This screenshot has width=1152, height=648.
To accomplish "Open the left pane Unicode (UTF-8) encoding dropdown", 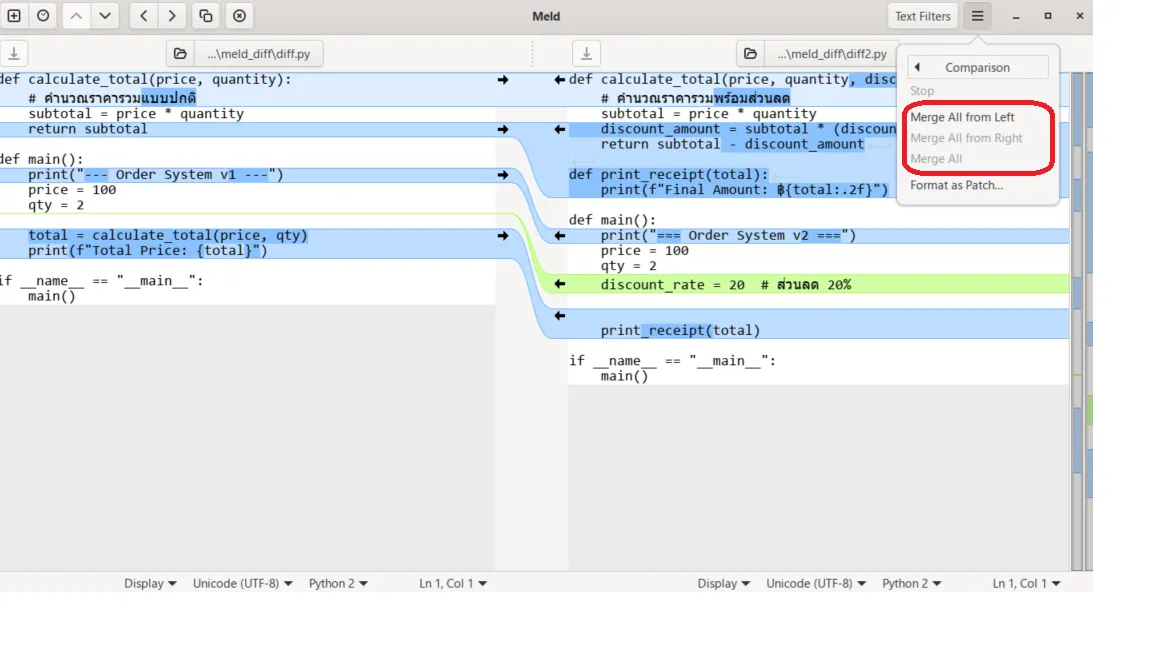I will tap(242, 583).
